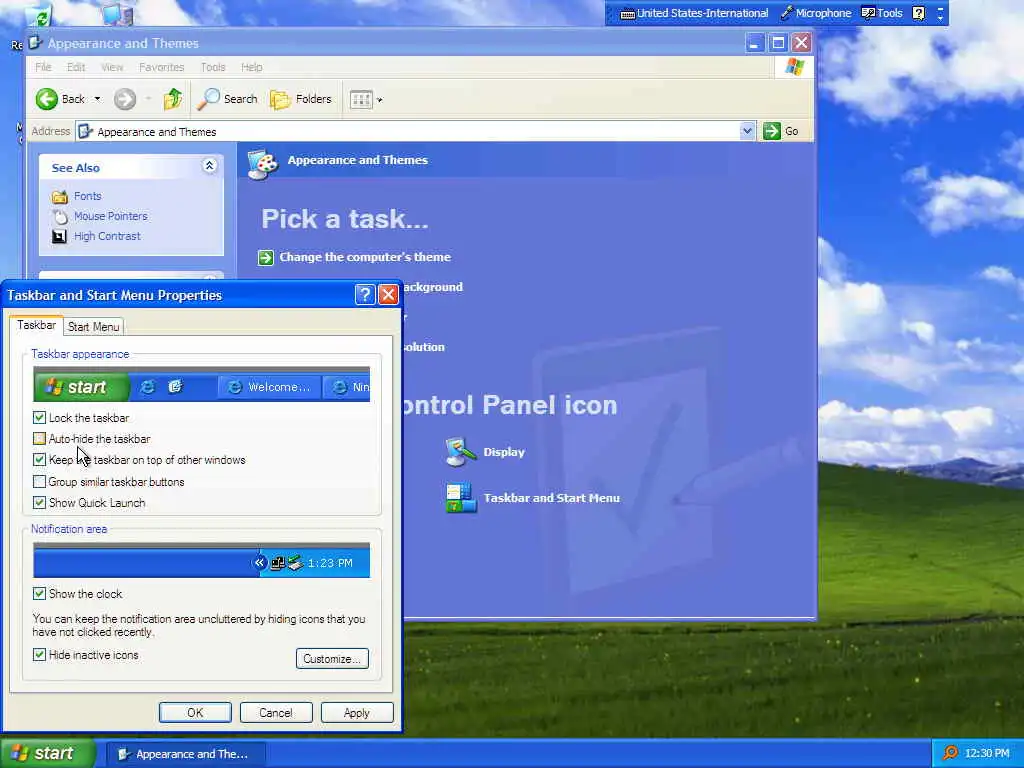Open the Back history dropdown arrow
This screenshot has width=1024, height=768.
click(97, 99)
